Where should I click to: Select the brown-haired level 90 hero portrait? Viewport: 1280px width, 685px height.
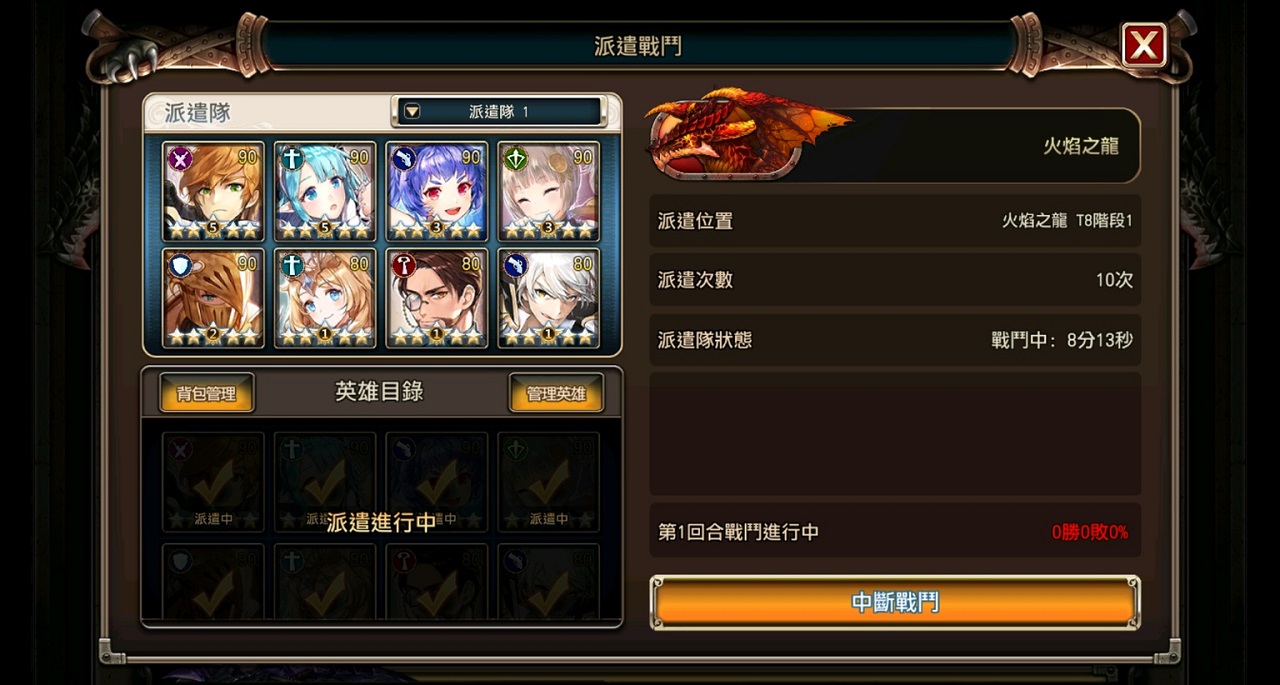[x=214, y=191]
